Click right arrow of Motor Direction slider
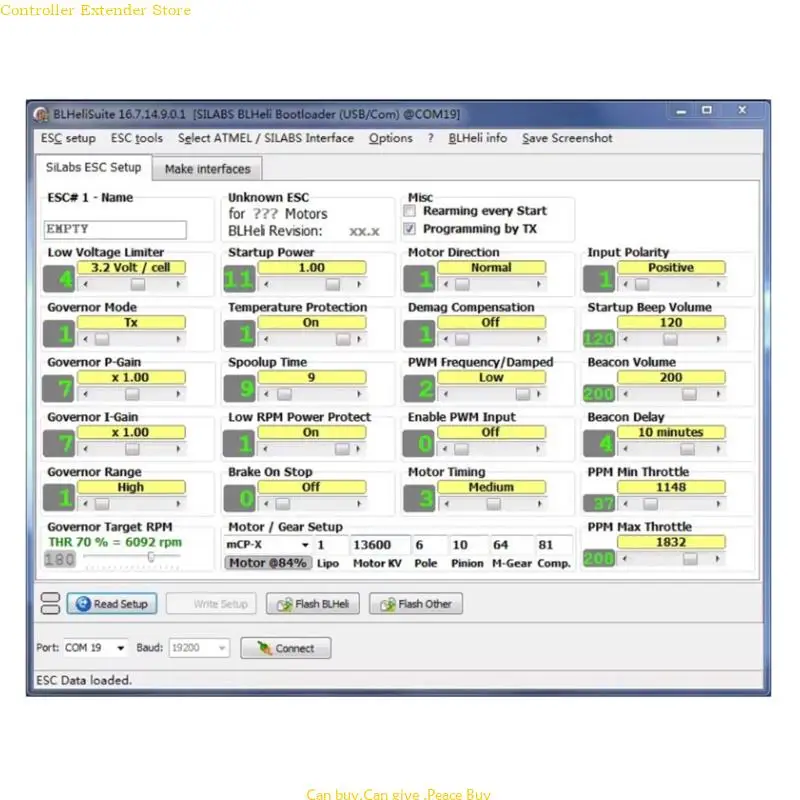The width and height of the screenshot is (800, 800). pos(539,284)
